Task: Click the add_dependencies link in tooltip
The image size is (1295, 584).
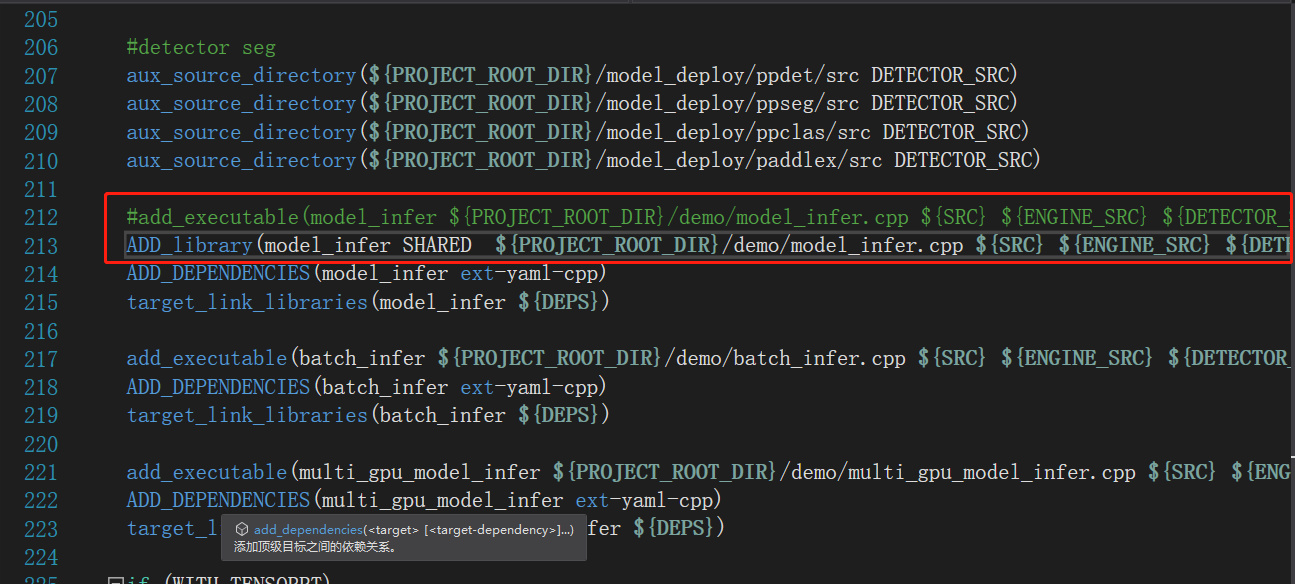Action: point(308,529)
